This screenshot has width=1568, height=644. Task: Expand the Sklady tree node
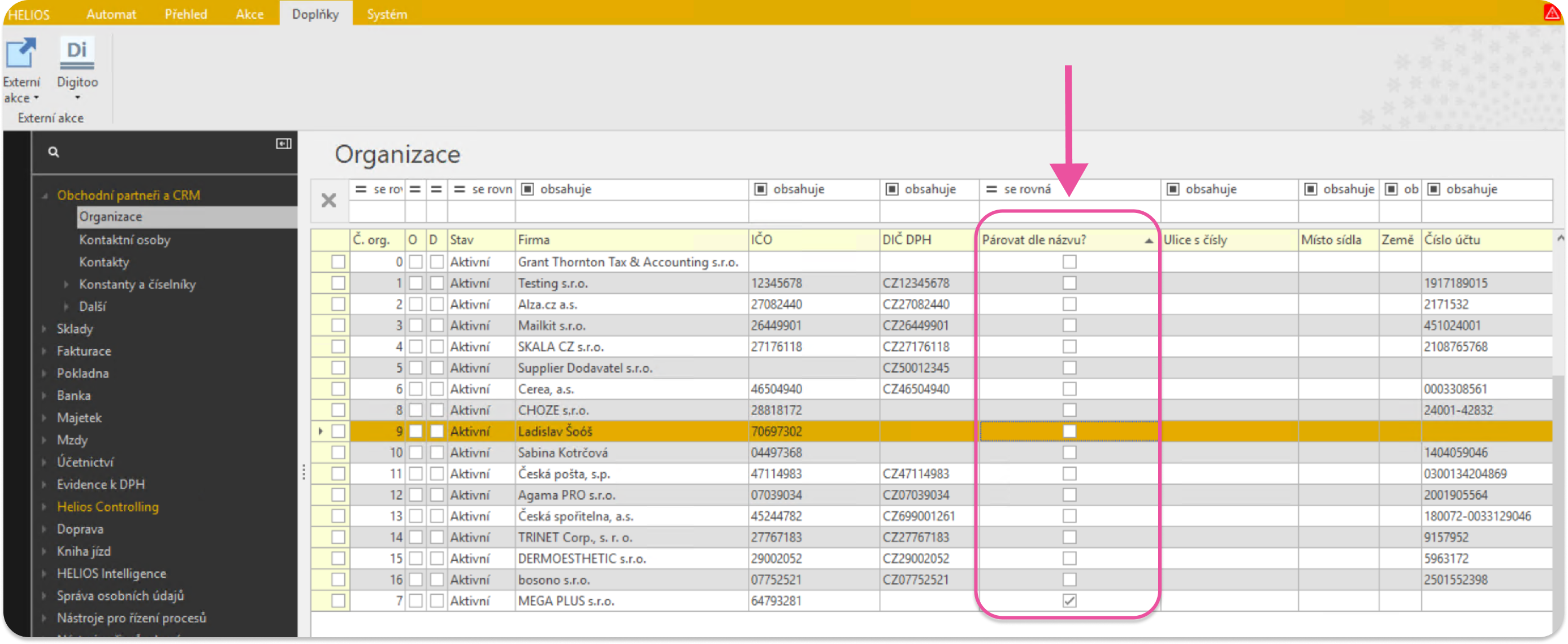coord(45,329)
